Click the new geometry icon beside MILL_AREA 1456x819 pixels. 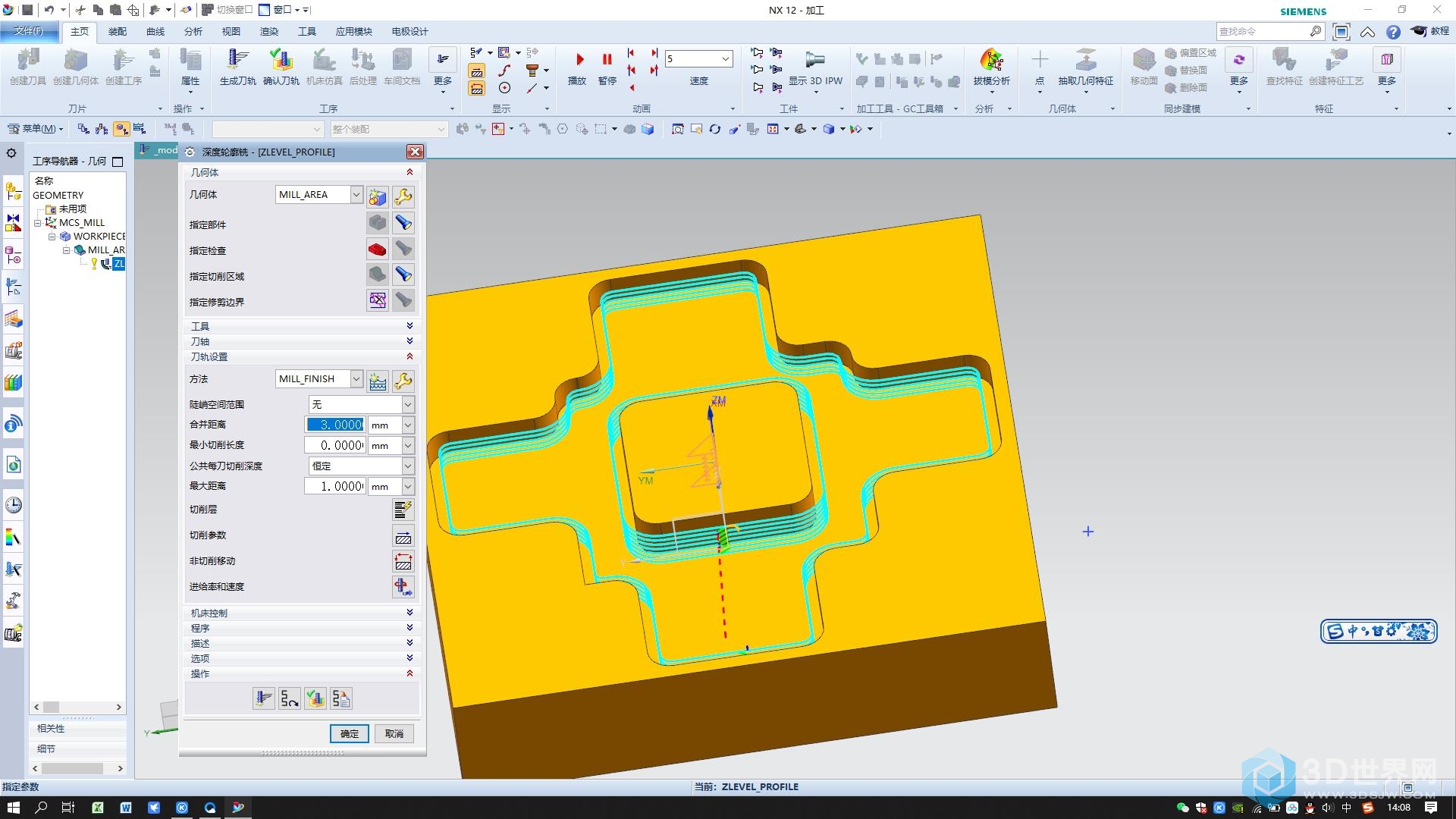(x=378, y=197)
